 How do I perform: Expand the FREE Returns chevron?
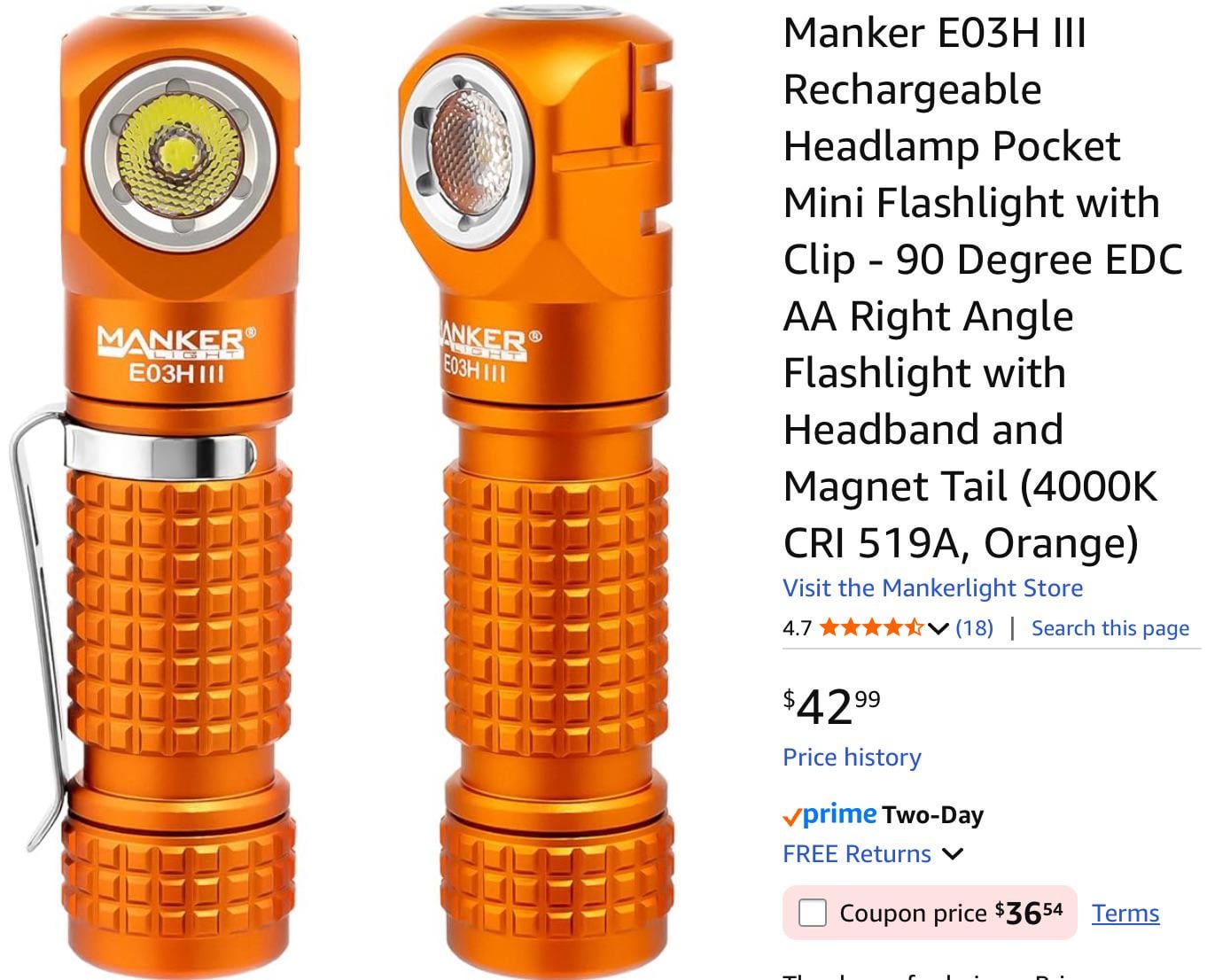952,854
